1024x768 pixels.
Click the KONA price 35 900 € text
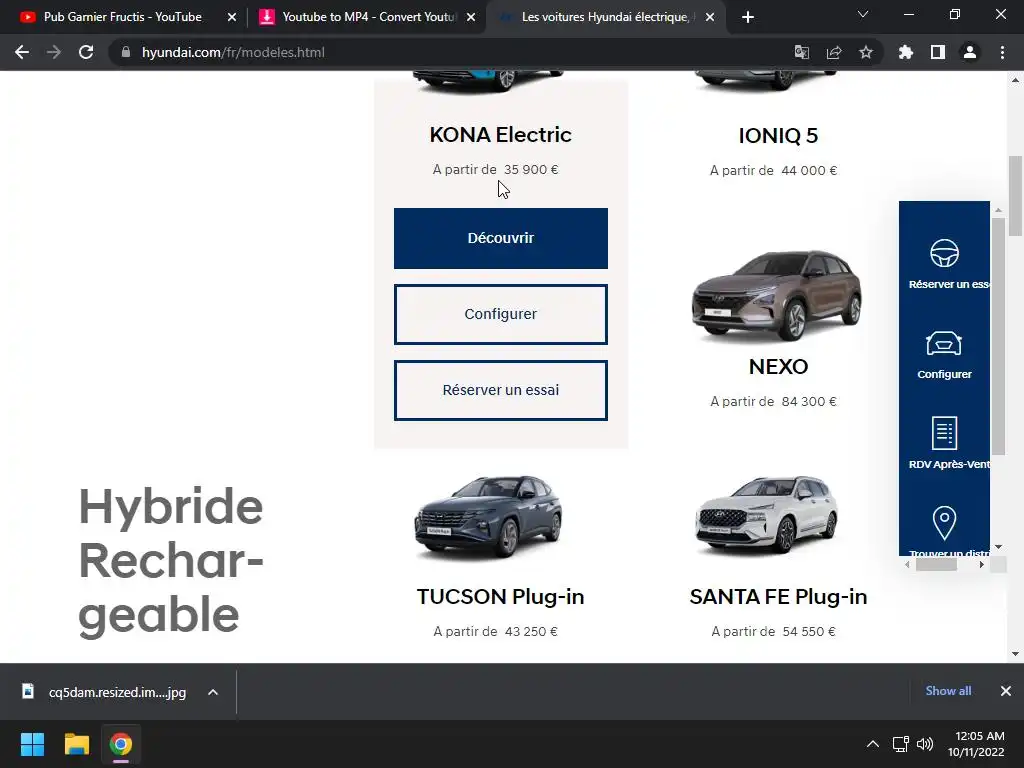531,170
